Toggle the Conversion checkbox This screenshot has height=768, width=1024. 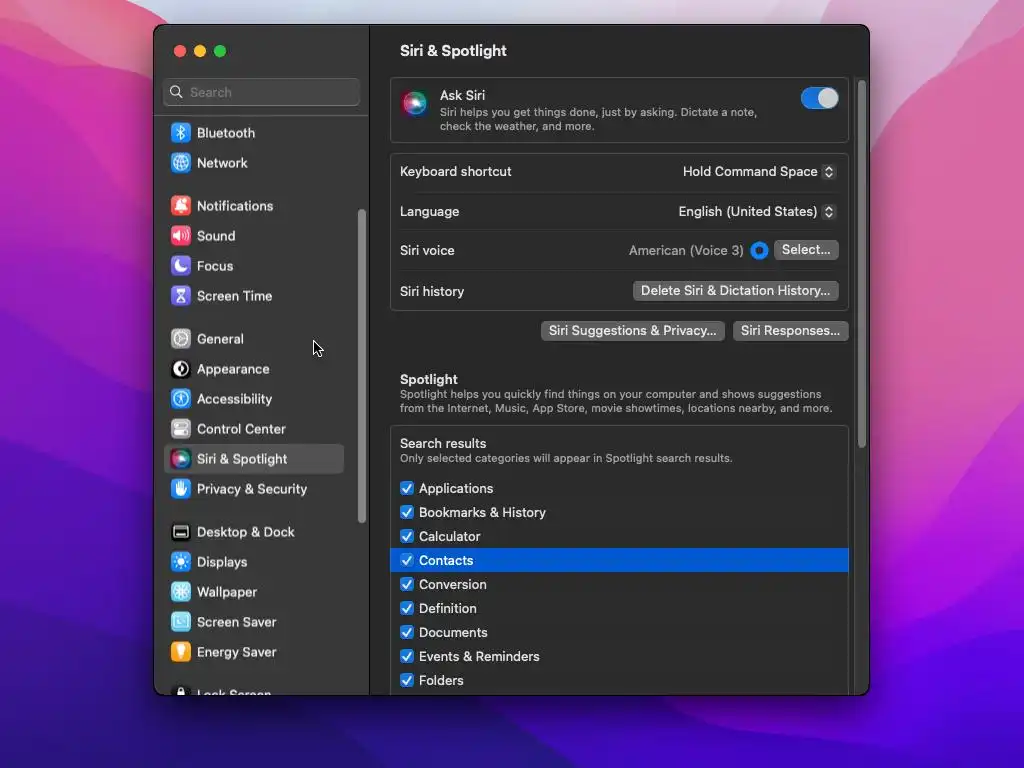coord(407,584)
